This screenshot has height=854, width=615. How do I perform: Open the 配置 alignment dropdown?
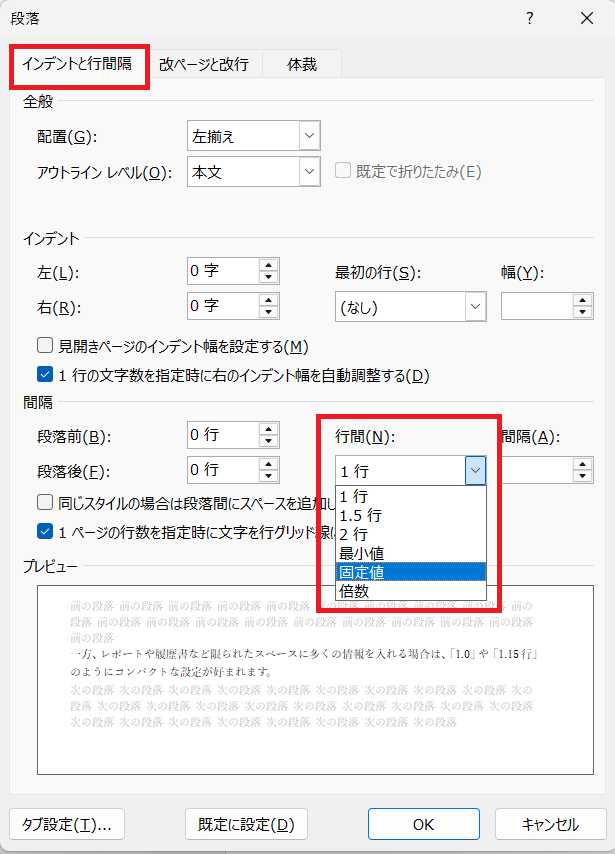point(308,135)
